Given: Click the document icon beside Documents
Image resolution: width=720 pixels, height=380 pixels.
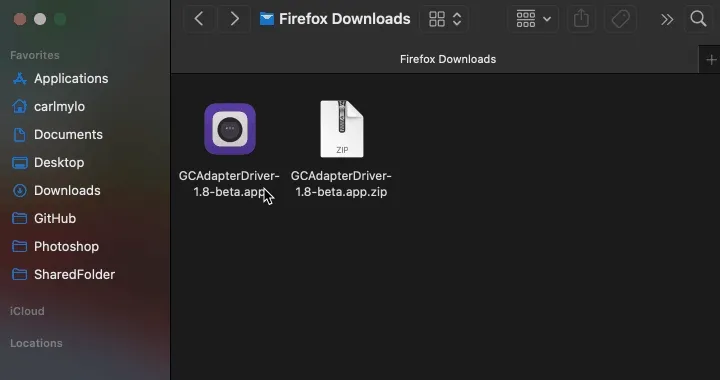Looking at the screenshot, I should pos(19,134).
